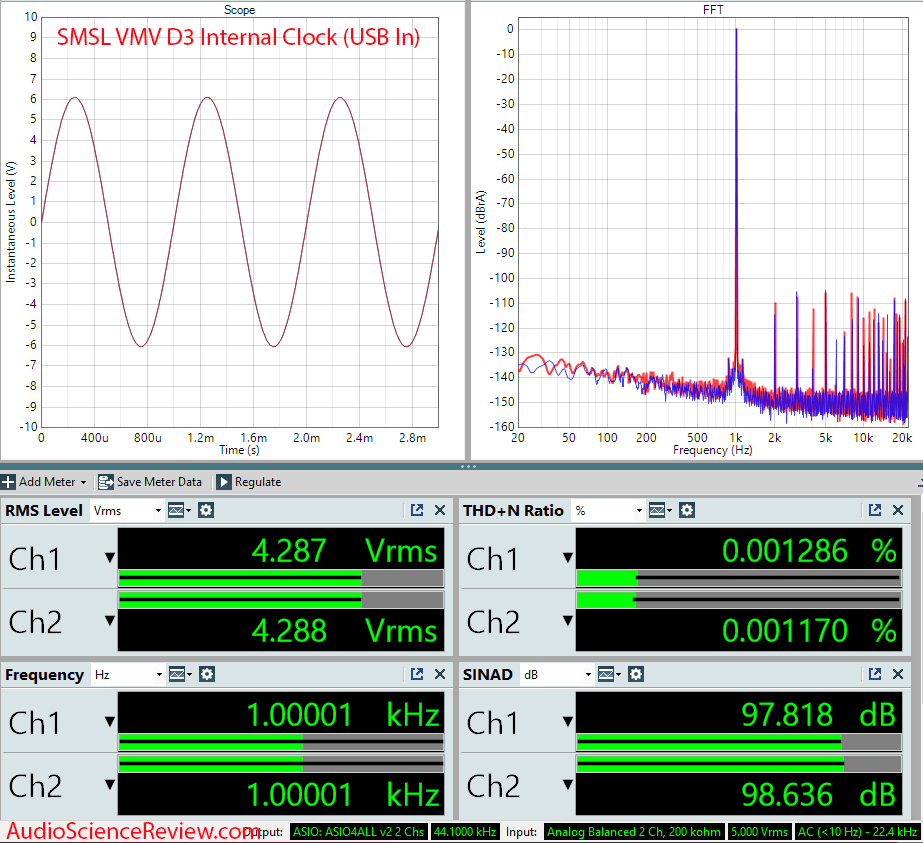This screenshot has width=923, height=843.
Task: Click the SINAD Ch1 bar graph
Action: pyautogui.click(x=739, y=742)
